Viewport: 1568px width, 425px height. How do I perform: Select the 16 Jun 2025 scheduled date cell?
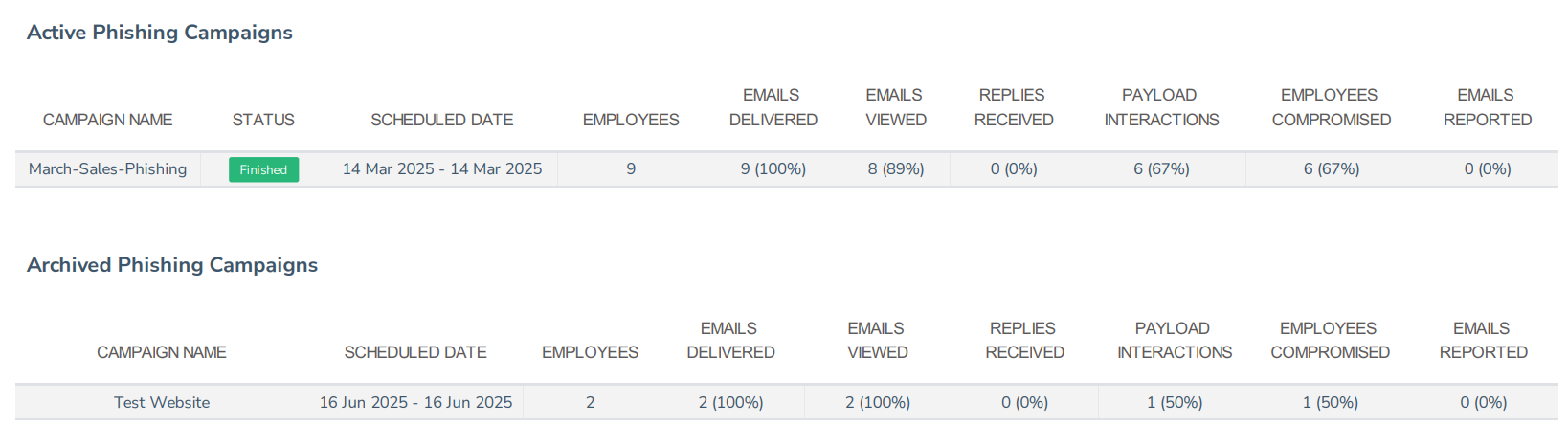click(x=415, y=403)
